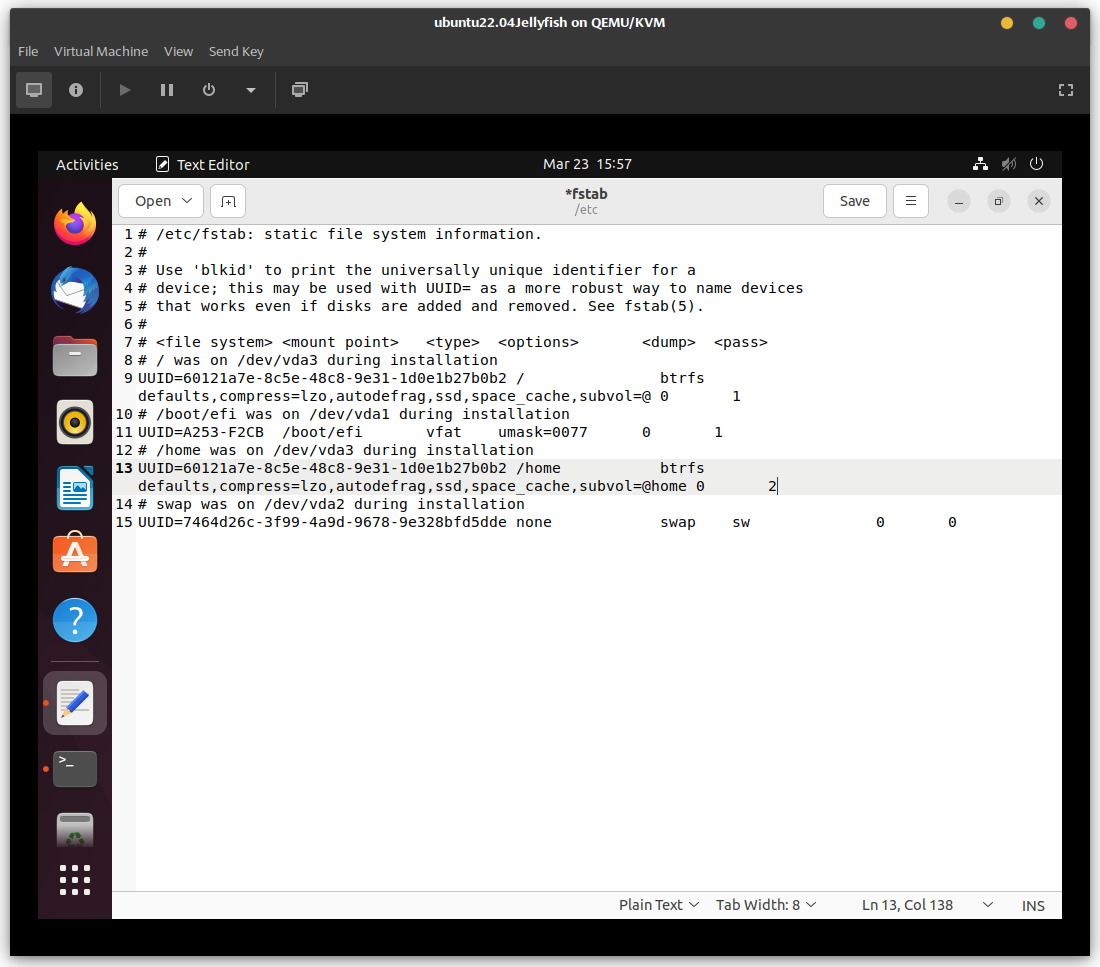1100x967 pixels.
Task: Open Plain Text language selector
Action: [x=658, y=905]
